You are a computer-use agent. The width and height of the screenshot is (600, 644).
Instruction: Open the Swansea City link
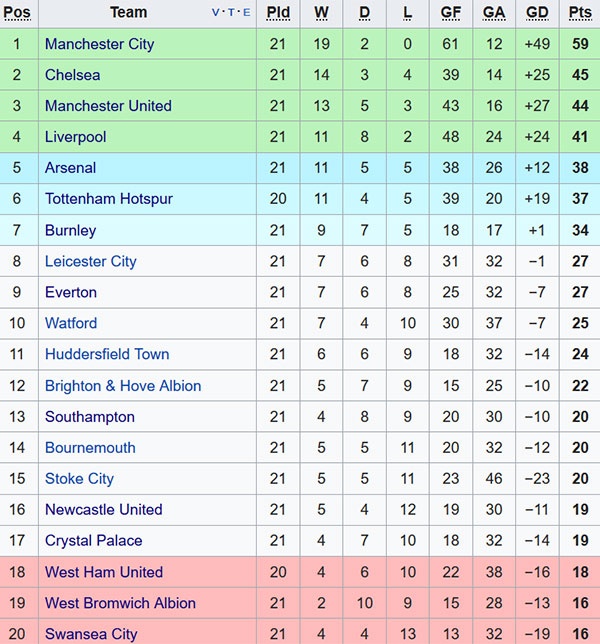coord(91,634)
